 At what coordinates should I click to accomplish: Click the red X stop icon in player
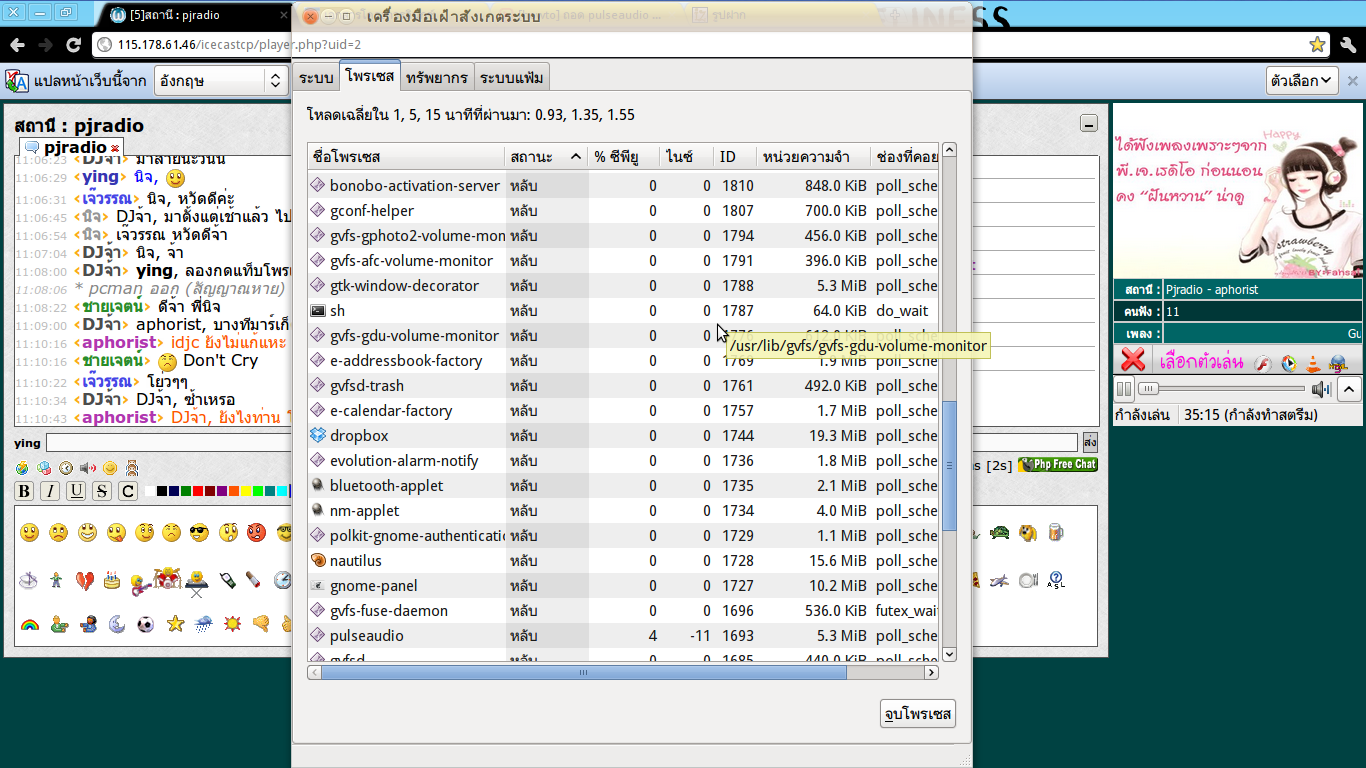tap(1132, 360)
